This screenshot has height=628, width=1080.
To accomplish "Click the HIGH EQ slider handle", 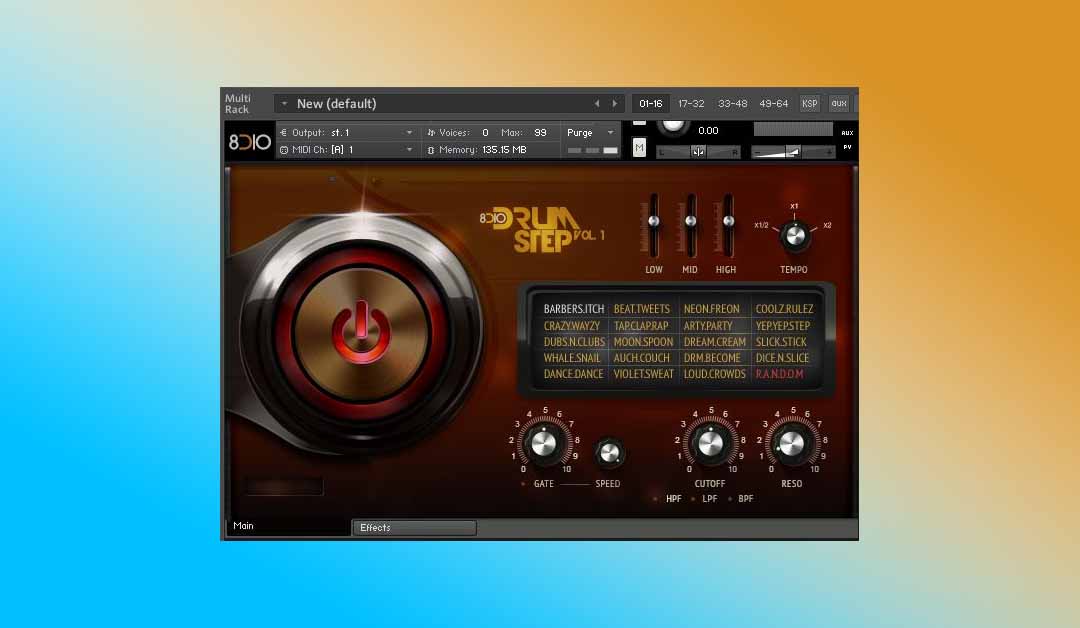I will coord(727,221).
